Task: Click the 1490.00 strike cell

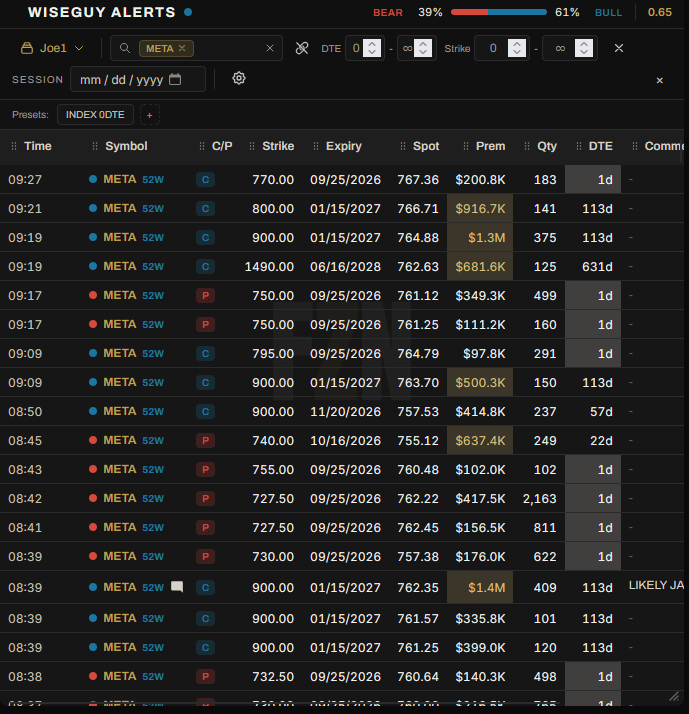Action: pos(269,266)
